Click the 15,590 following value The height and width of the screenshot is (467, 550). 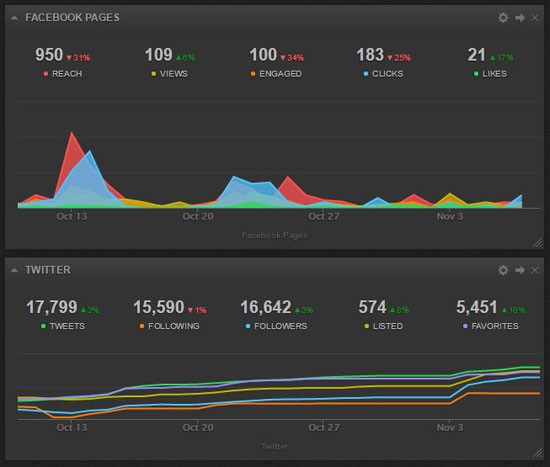159,307
